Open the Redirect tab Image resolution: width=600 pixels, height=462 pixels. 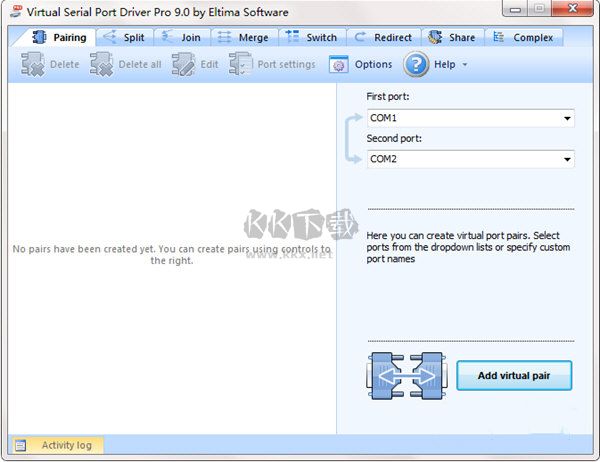point(384,38)
